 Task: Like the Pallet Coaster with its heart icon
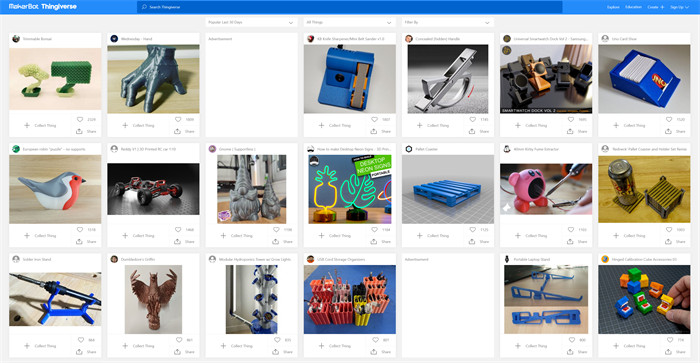pyautogui.click(x=472, y=229)
